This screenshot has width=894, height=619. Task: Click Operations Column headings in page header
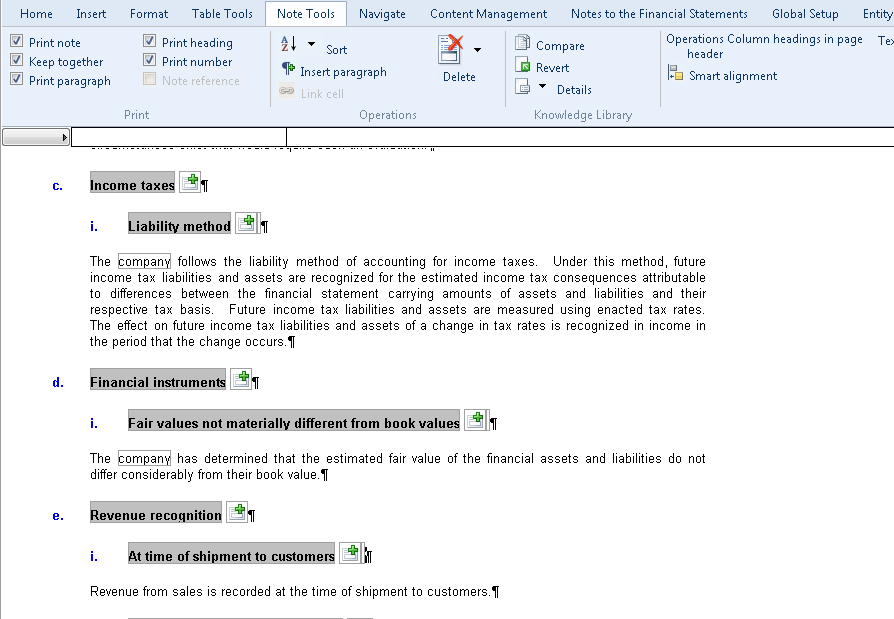pyautogui.click(x=764, y=46)
